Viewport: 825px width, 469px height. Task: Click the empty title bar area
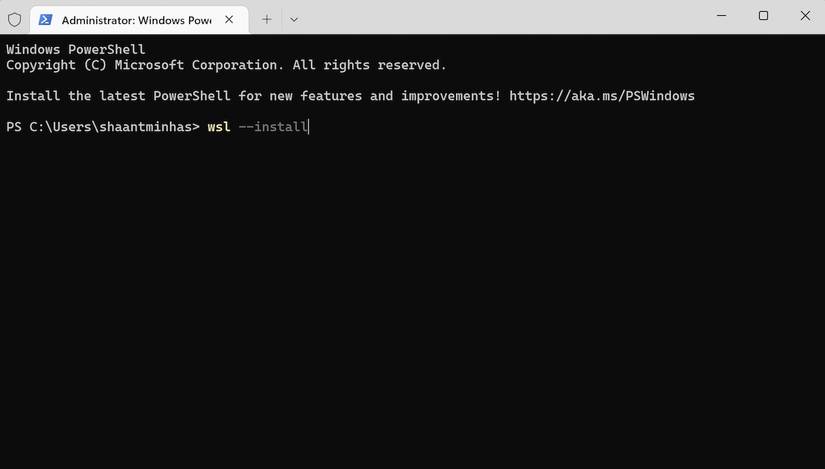point(500,18)
